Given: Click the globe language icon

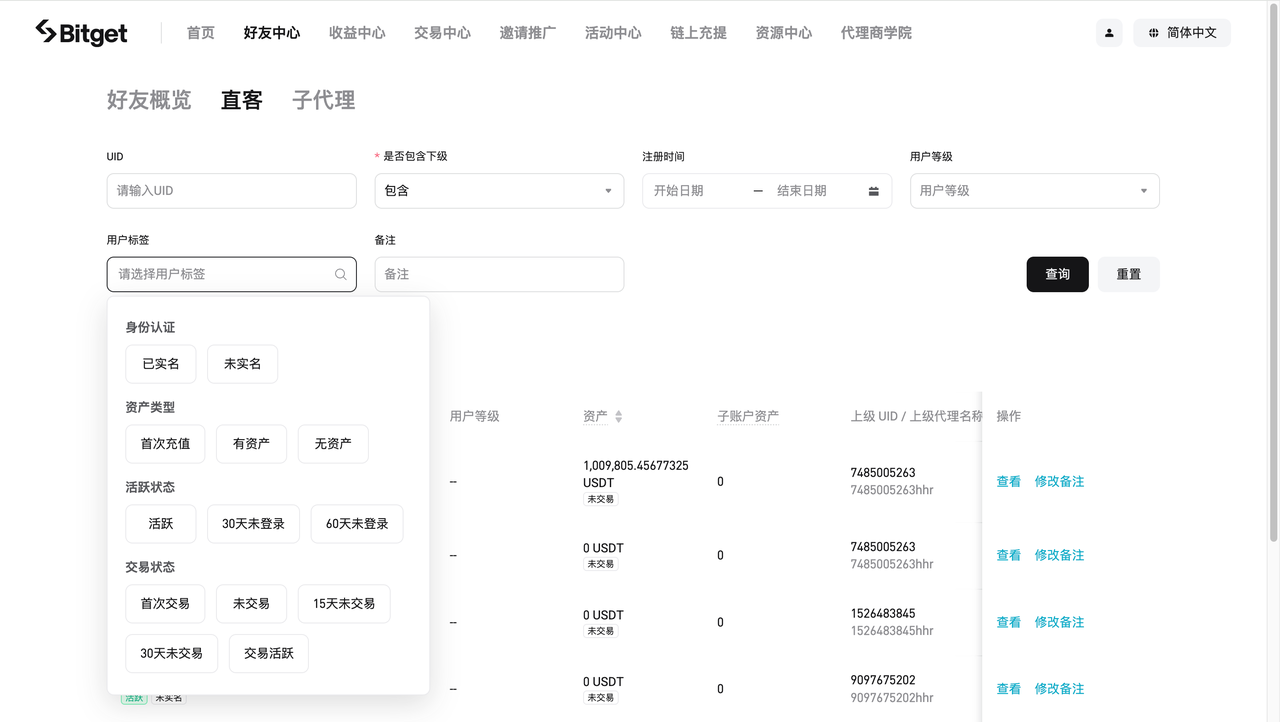Looking at the screenshot, I should [x=1153, y=33].
